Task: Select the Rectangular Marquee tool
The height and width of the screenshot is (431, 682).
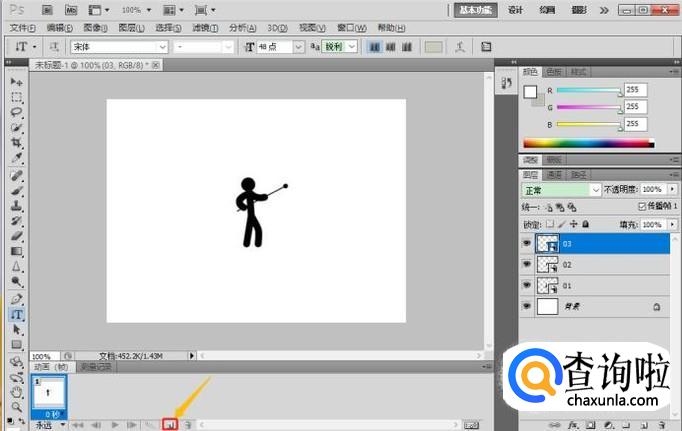Action: (x=16, y=97)
